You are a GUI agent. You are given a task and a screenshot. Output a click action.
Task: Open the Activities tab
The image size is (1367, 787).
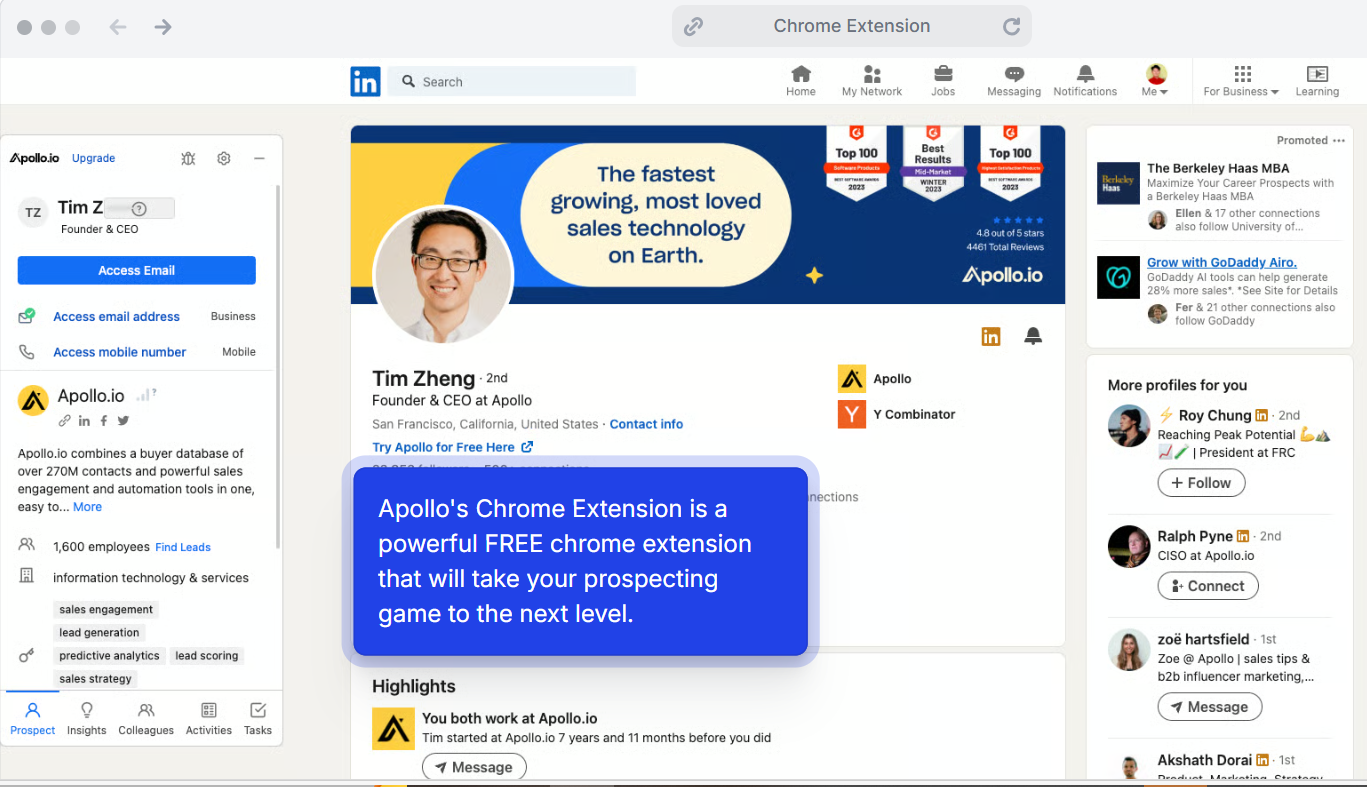pyautogui.click(x=209, y=718)
